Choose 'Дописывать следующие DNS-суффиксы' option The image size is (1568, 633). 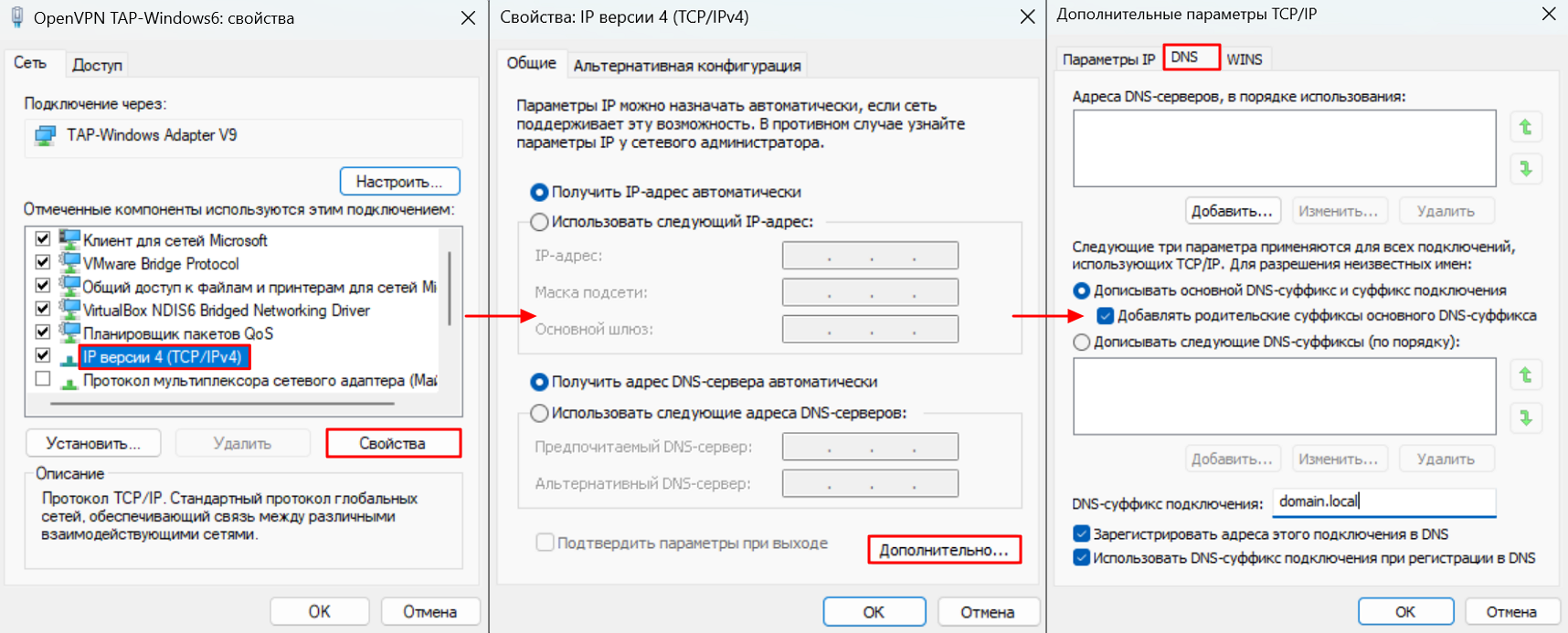tap(1082, 343)
